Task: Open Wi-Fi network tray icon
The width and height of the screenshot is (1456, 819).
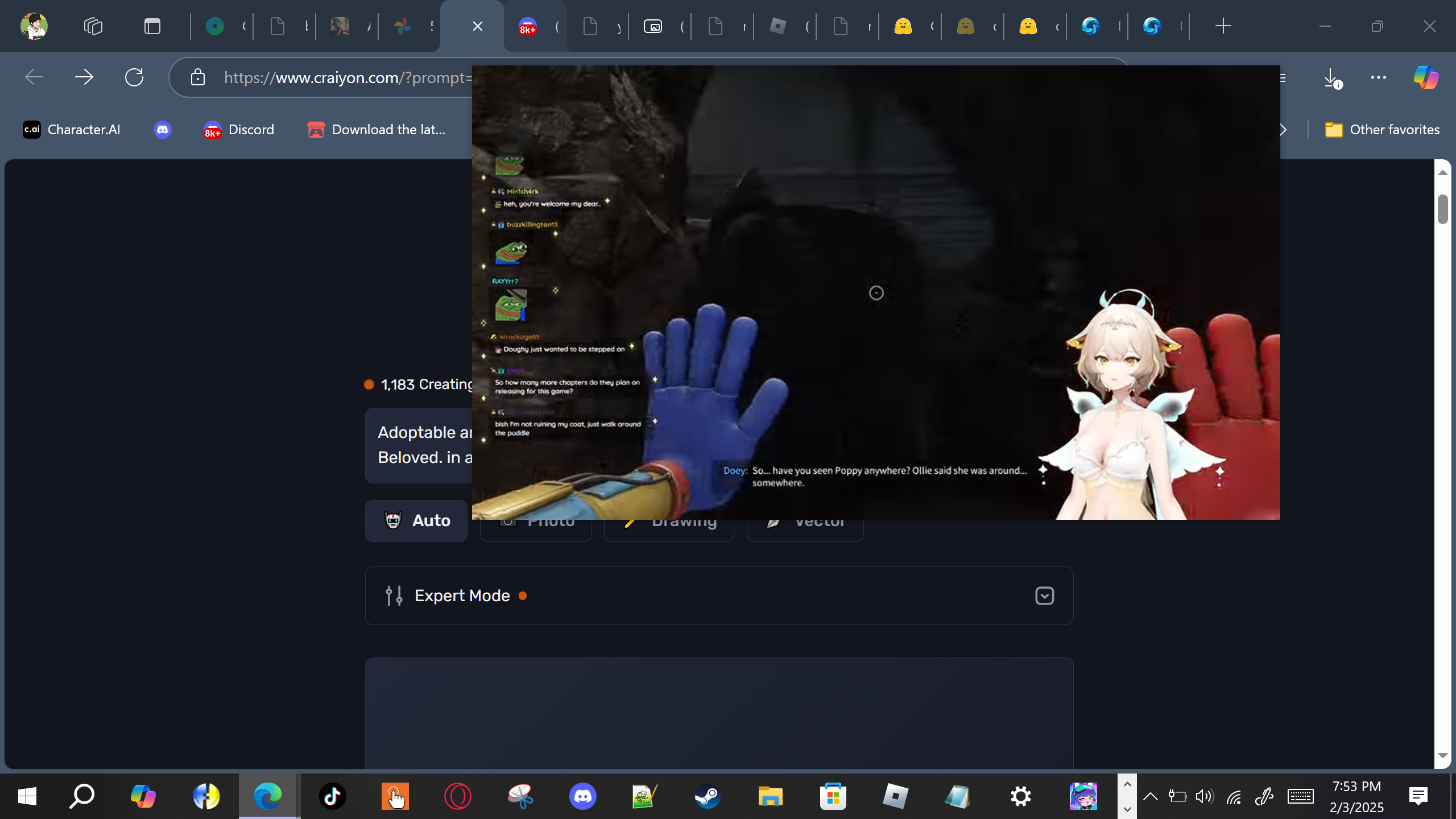Action: tap(1234, 796)
